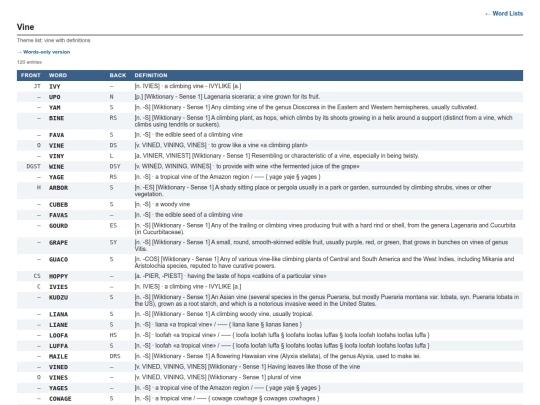Select the word GRAPE
Image resolution: width=540 pixels, height=405 pixels.
[58, 243]
